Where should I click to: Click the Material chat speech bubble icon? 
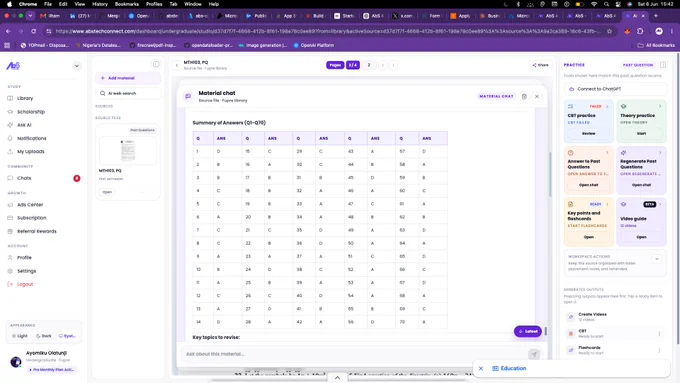(188, 96)
